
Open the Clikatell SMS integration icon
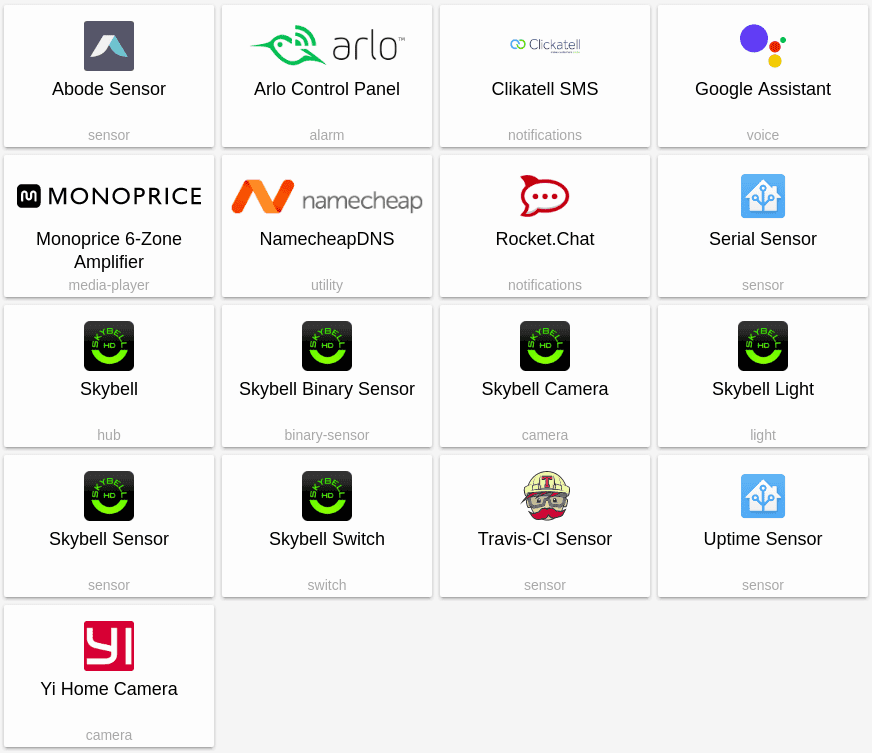pos(545,45)
